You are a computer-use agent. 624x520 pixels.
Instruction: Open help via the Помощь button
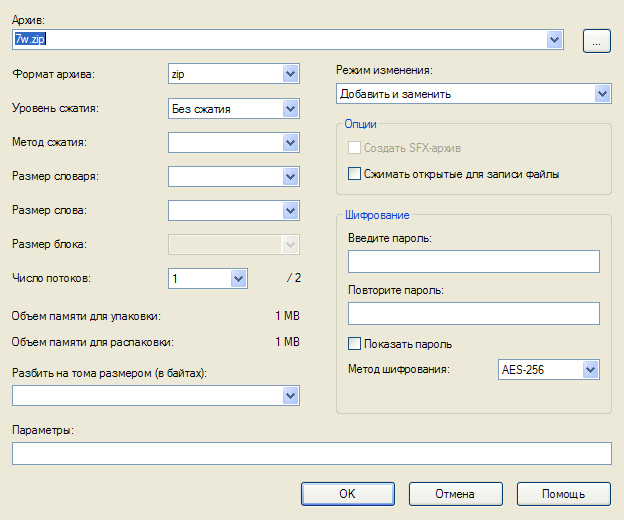tap(563, 493)
